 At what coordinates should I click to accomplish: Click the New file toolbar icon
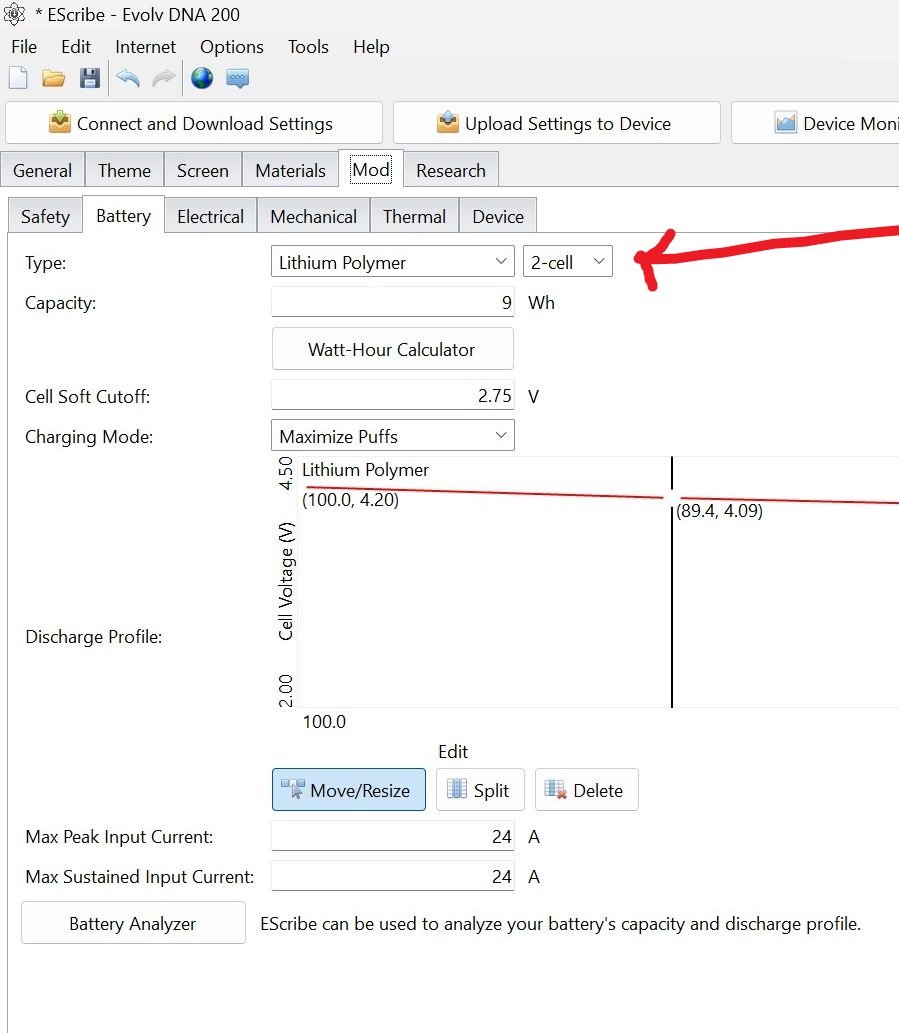point(17,79)
